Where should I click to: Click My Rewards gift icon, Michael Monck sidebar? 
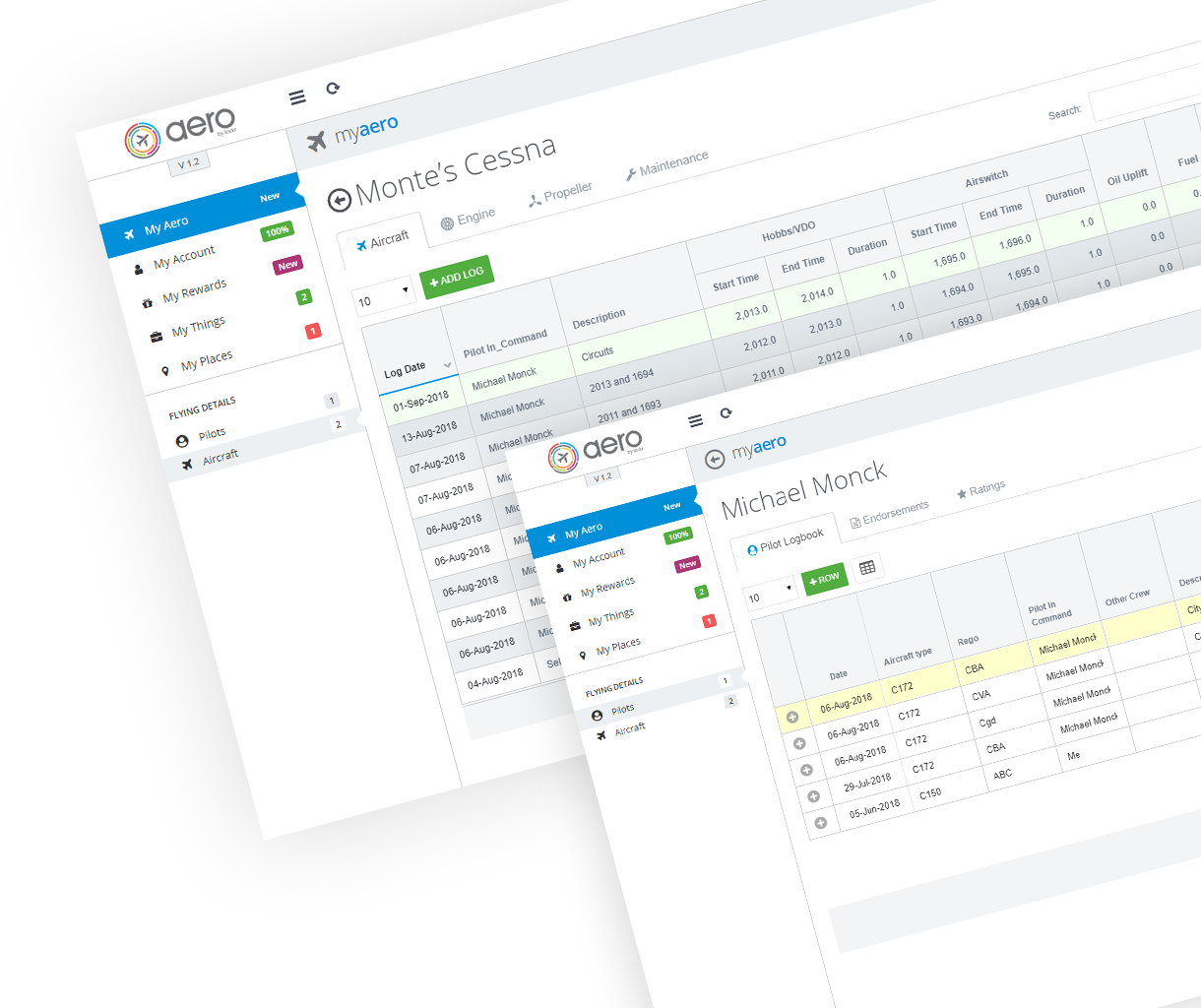click(567, 598)
